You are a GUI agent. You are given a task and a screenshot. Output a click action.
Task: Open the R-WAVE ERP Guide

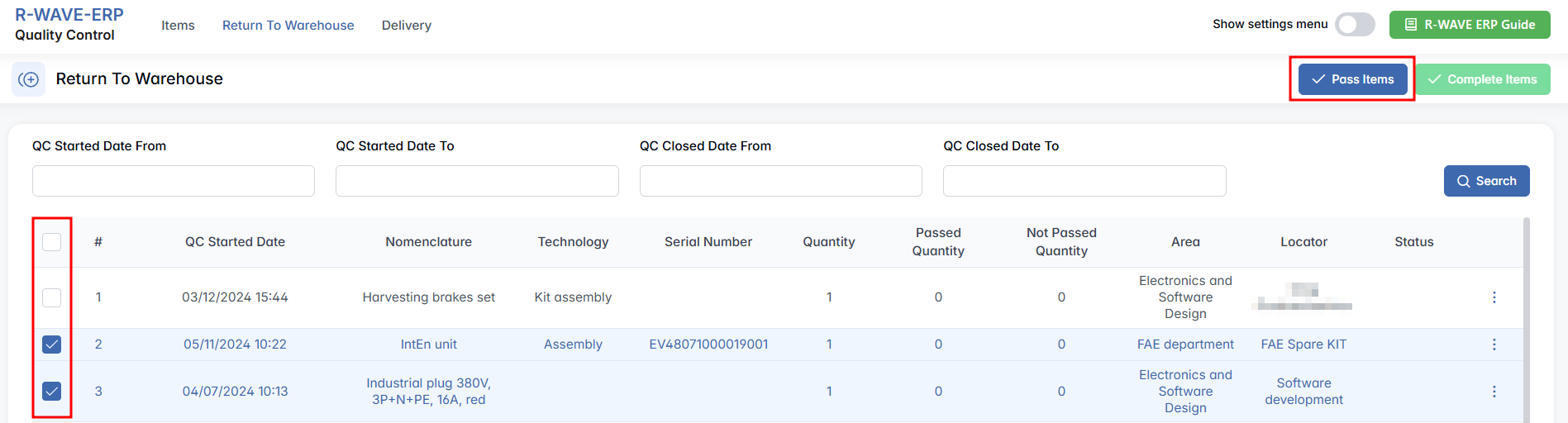[x=1470, y=25]
